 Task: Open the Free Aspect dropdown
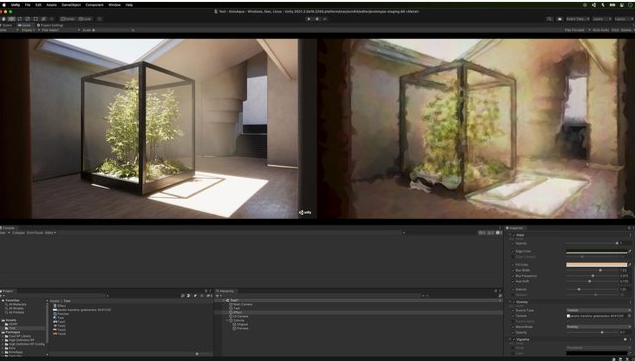(x=60, y=30)
